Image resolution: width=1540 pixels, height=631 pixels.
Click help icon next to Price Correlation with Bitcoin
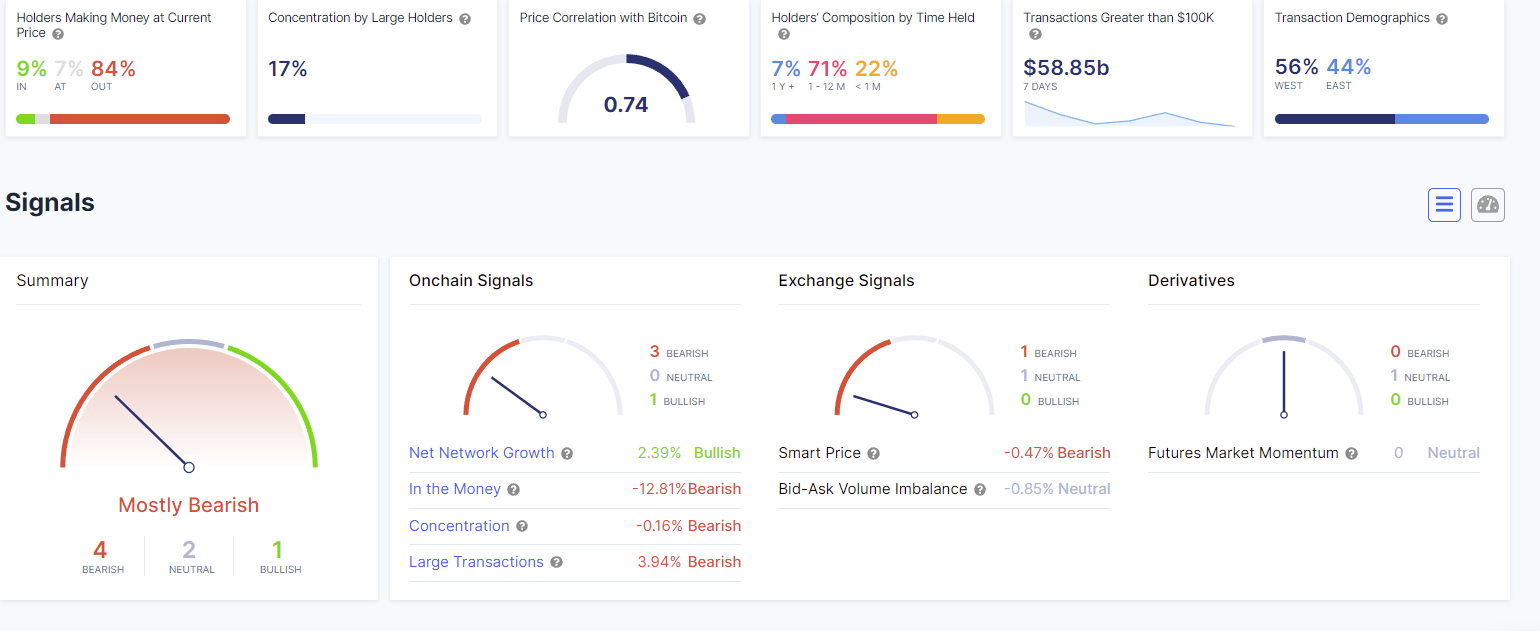point(699,19)
